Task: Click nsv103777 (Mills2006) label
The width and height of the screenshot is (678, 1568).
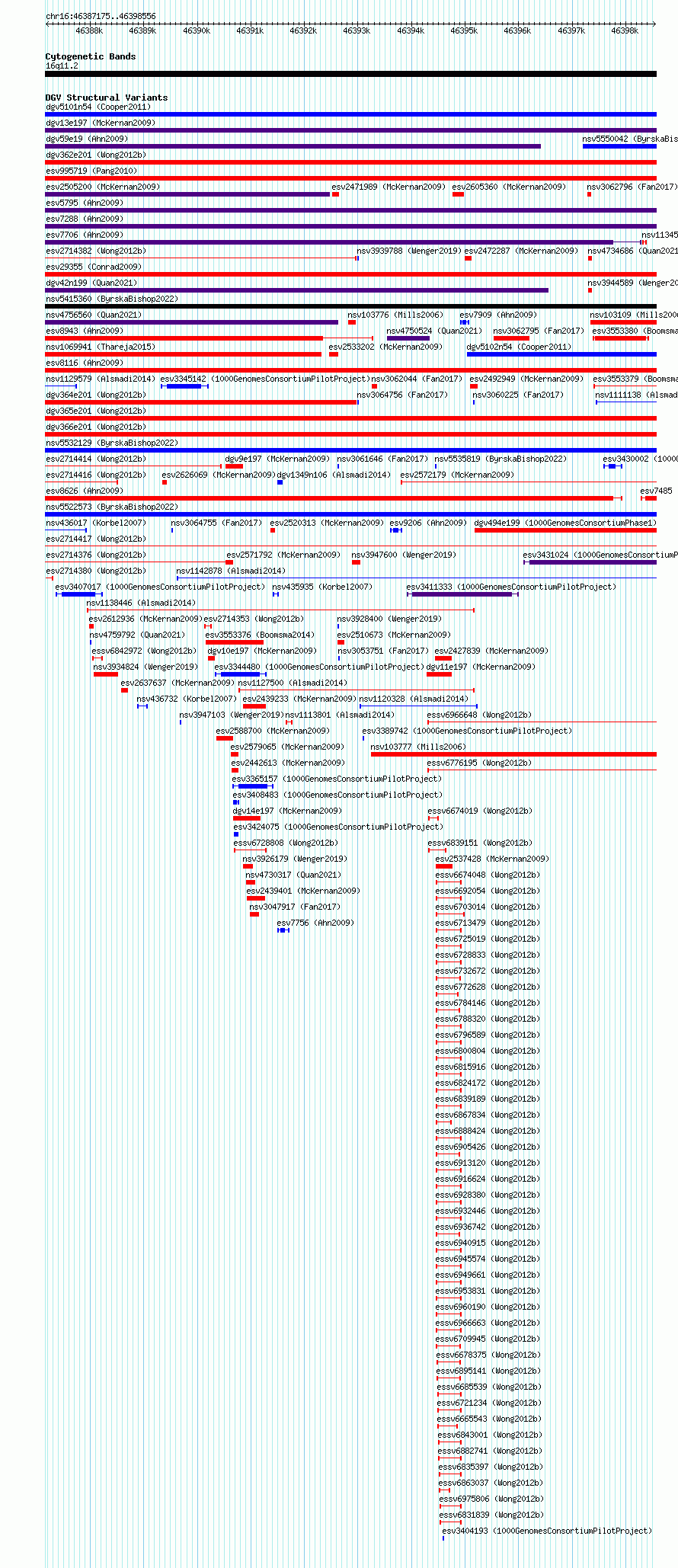Action: [417, 747]
